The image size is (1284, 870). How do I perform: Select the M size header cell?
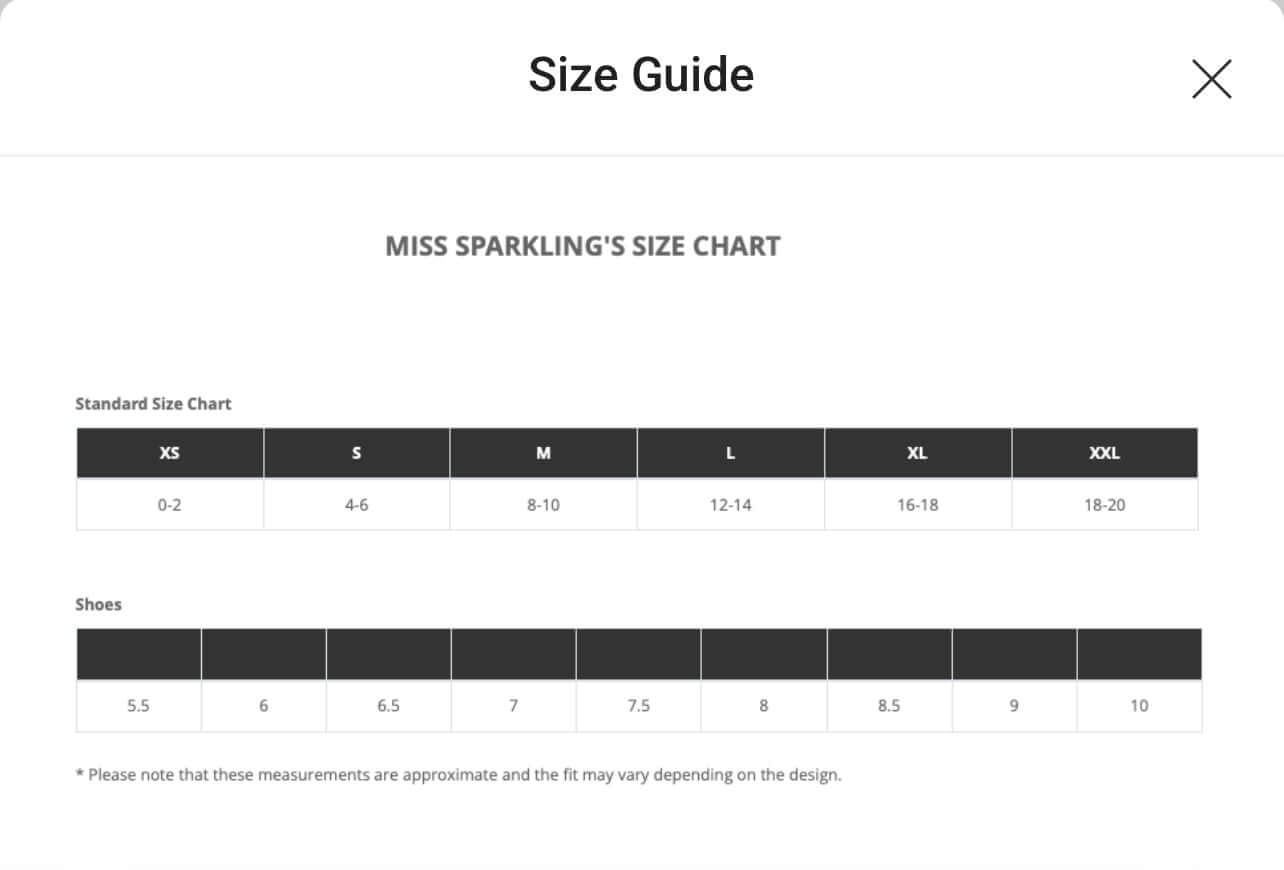(543, 453)
